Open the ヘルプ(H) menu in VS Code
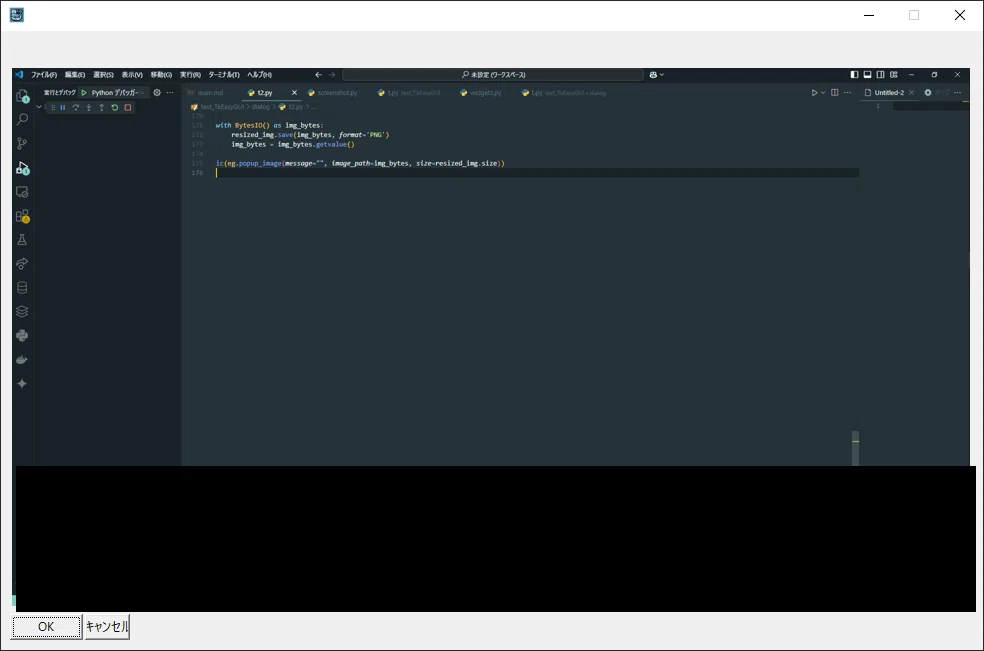 [259, 75]
